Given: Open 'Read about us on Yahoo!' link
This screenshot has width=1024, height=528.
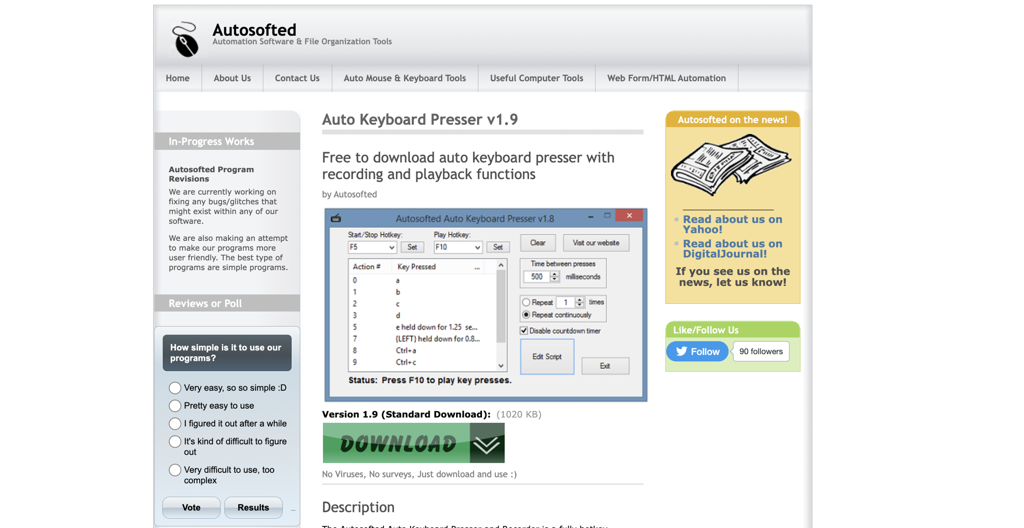Looking at the screenshot, I should [x=732, y=224].
